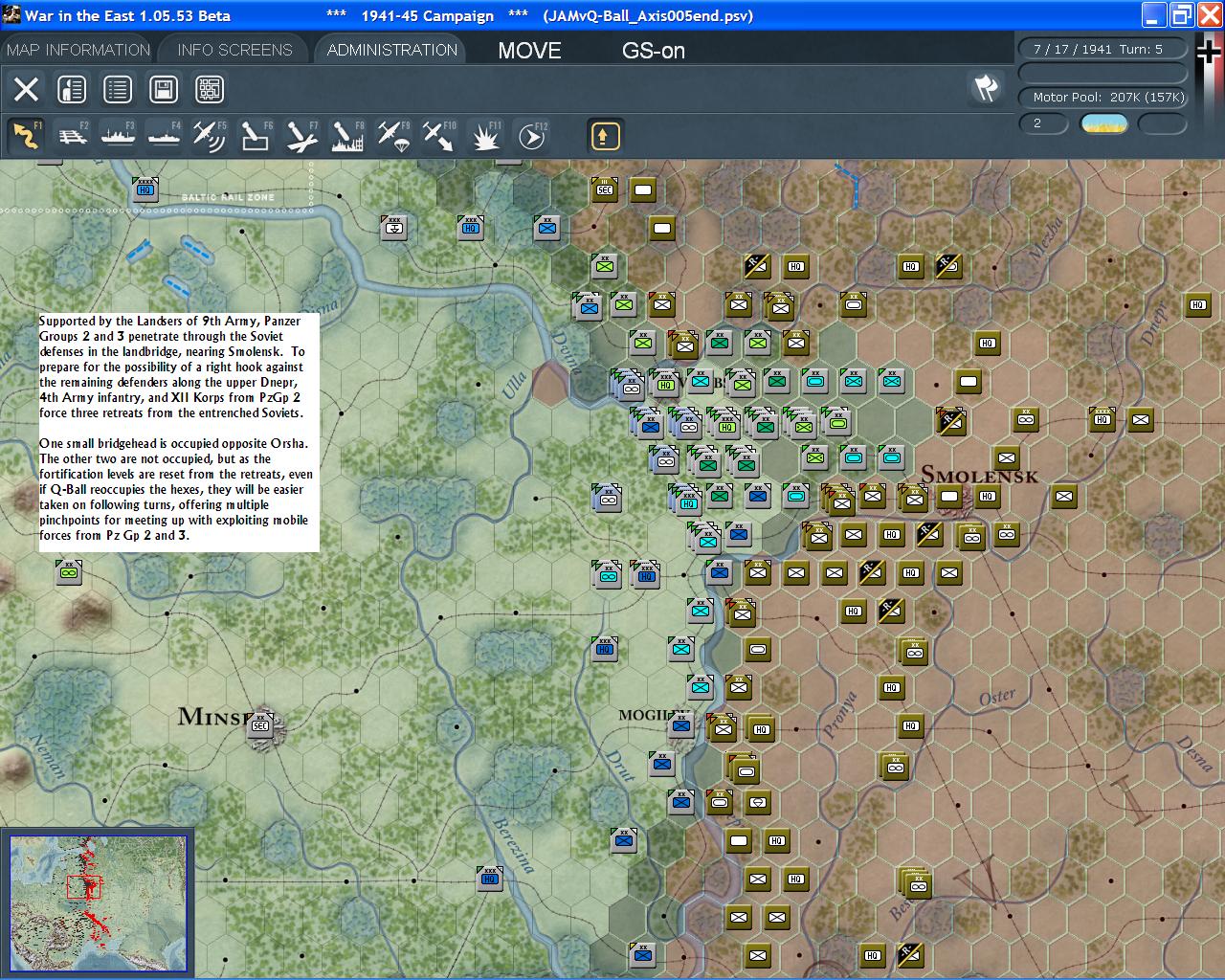Click the date and Turn 5 display
This screenshot has height=980, width=1225.
coord(1102,49)
